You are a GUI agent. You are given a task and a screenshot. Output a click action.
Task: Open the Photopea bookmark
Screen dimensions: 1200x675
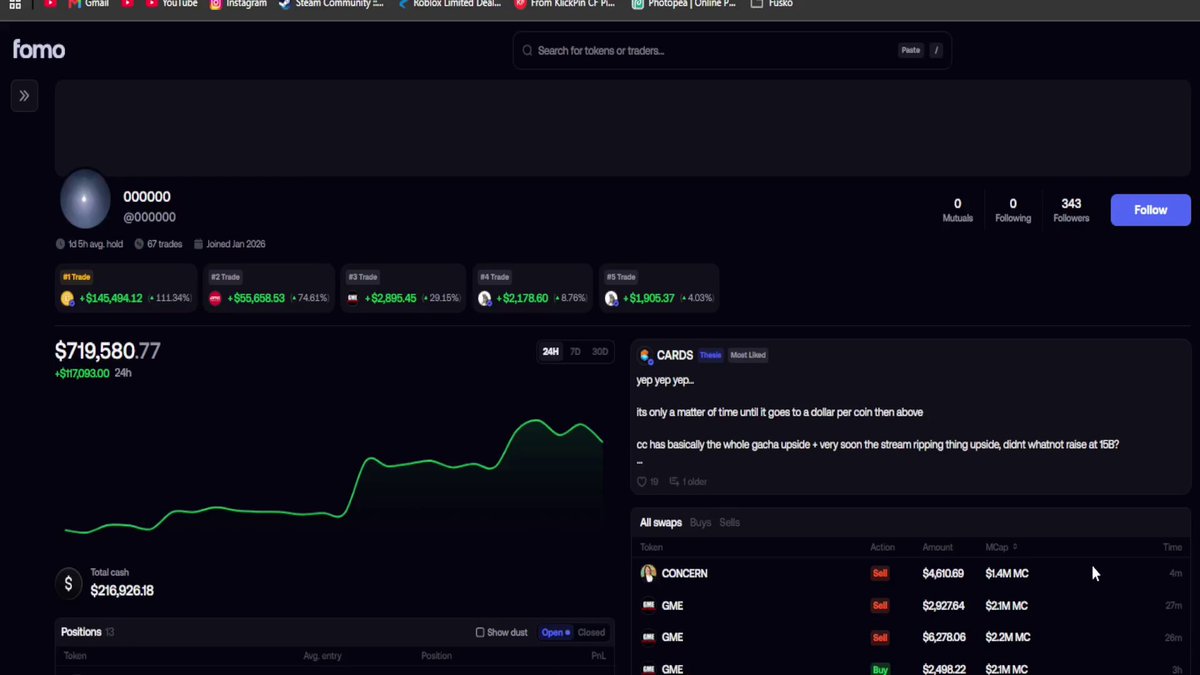(683, 4)
